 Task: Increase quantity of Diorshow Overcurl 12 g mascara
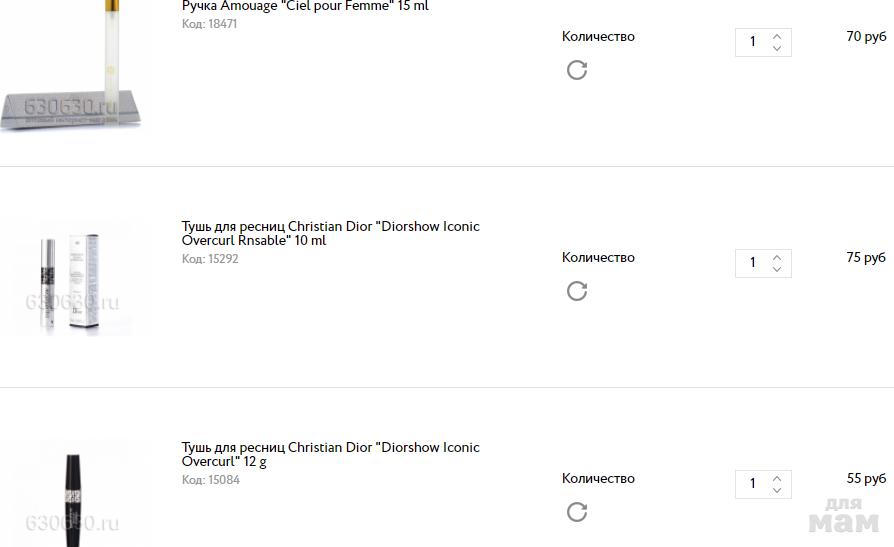(777, 478)
